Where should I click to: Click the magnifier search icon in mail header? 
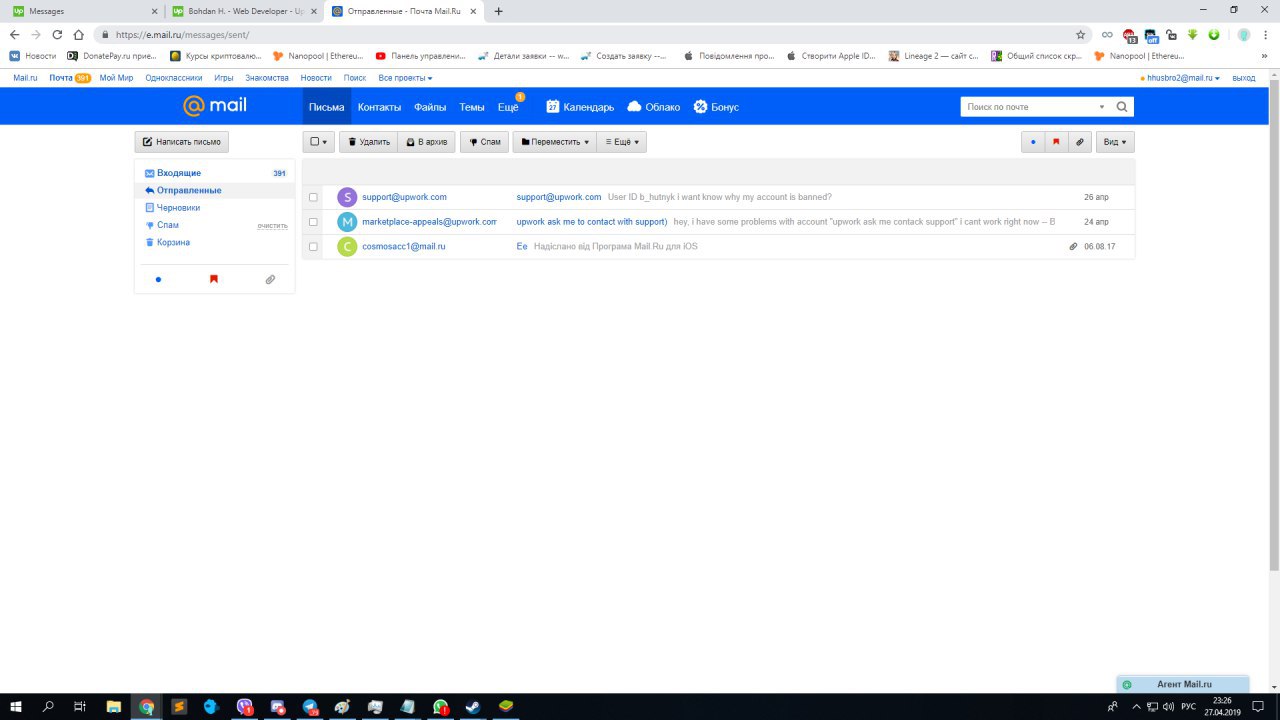tap(1122, 106)
